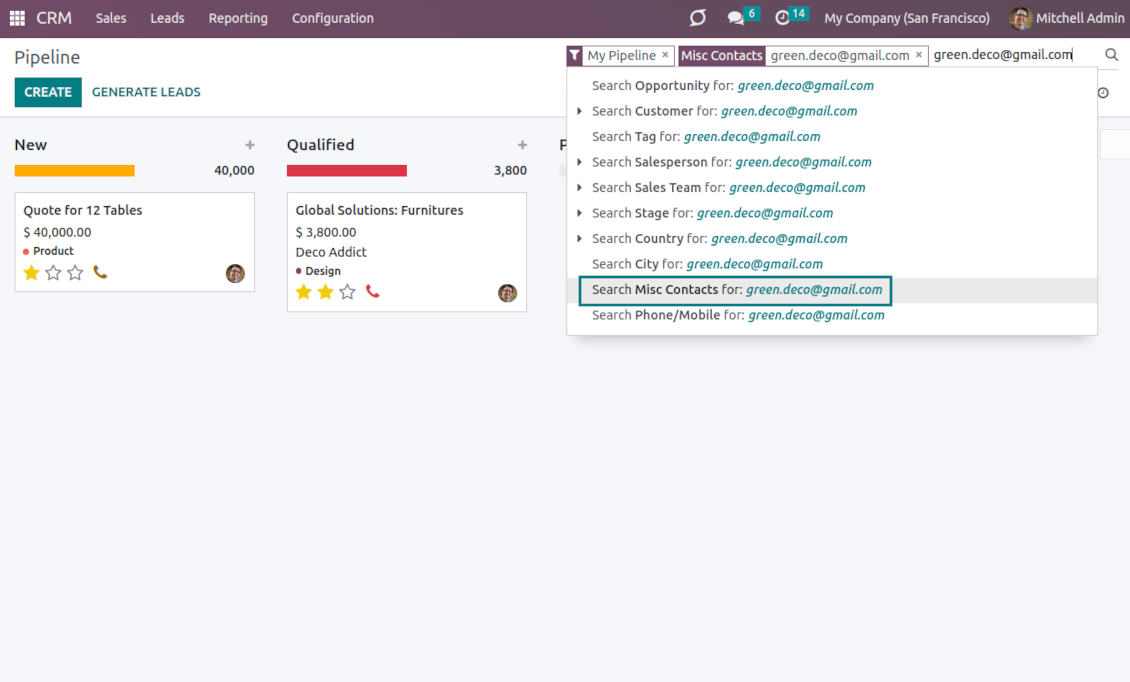1130x682 pixels.
Task: Click the search text input field
Action: [x=1010, y=55]
